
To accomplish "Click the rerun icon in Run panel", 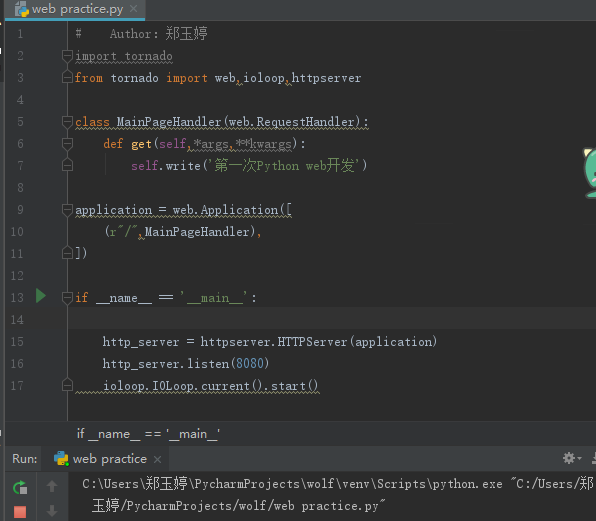I will 20,487.
